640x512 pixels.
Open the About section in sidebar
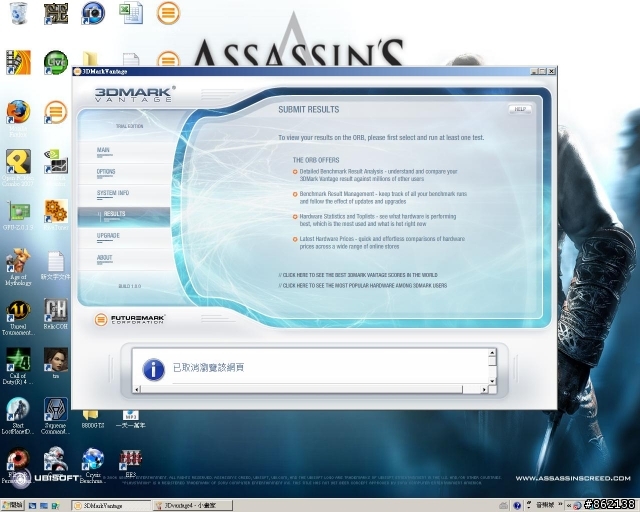(x=104, y=258)
